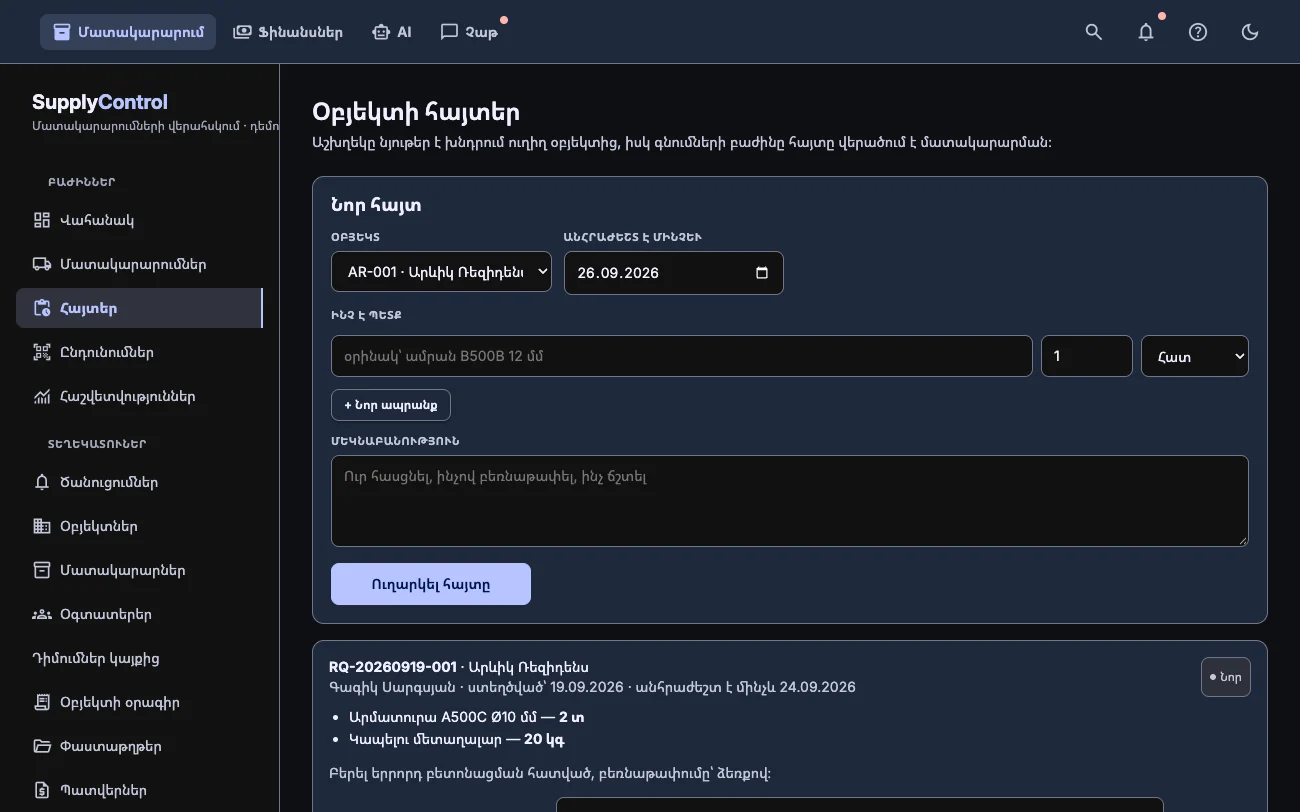Image resolution: width=1300 pixels, height=812 pixels.
Task: Click the QR scan icon beside Ընդունումներ
Action: coord(42,352)
